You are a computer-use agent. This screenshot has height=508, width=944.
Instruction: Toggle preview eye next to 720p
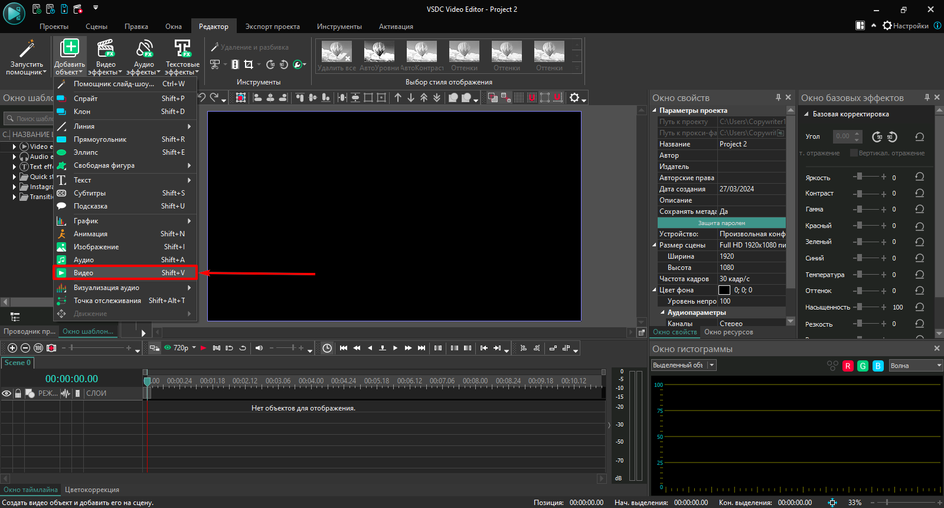click(168, 348)
